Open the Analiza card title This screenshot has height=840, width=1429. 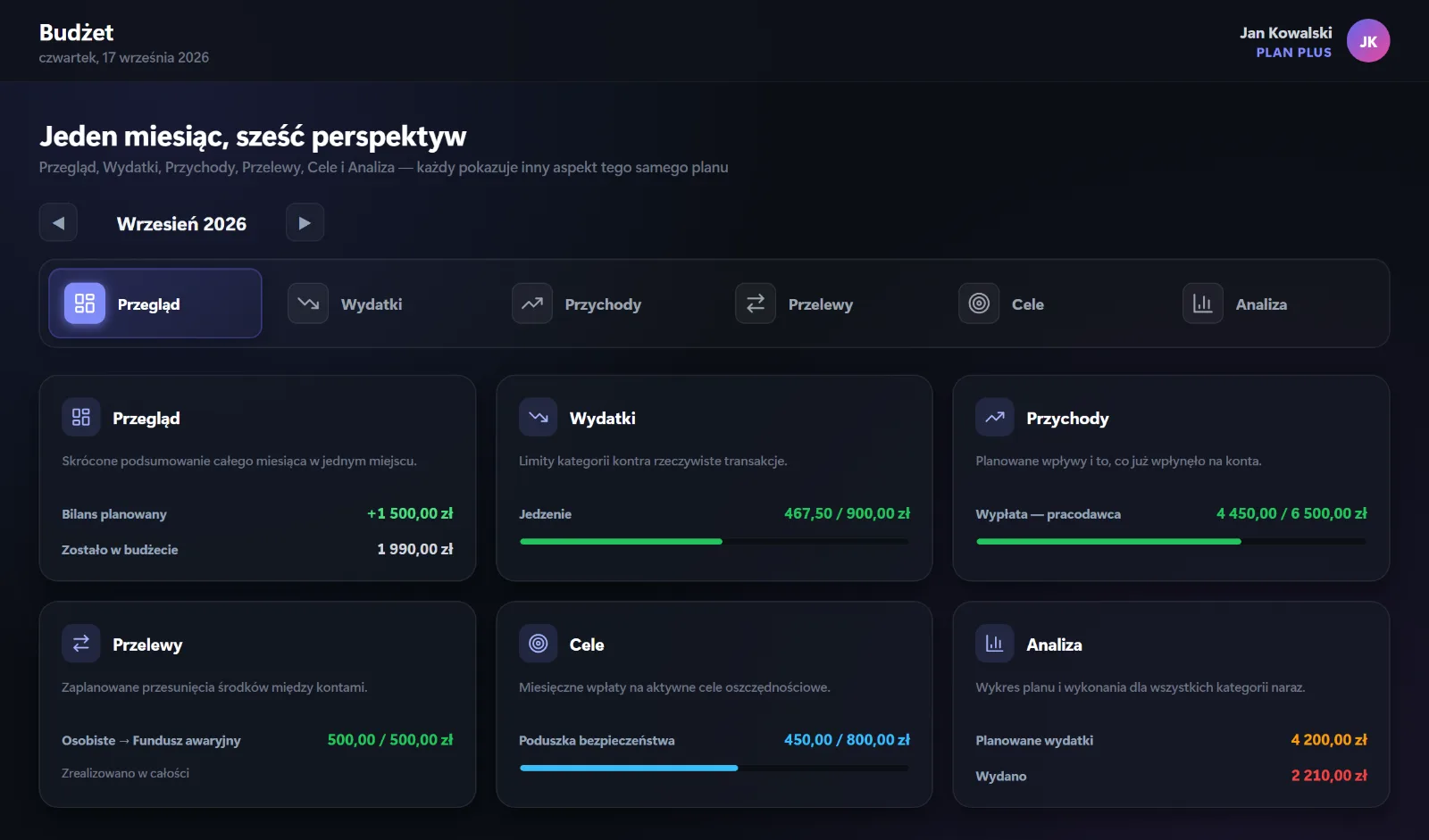[x=1054, y=645]
